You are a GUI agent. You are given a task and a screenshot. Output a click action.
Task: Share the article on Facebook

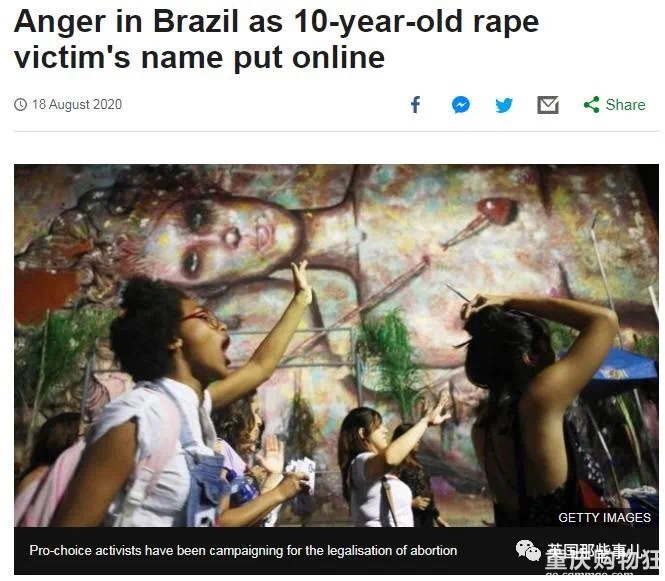[x=416, y=104]
